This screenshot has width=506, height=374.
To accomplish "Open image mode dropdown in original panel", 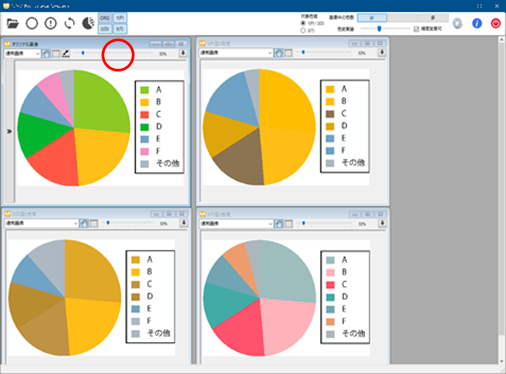I will point(22,53).
